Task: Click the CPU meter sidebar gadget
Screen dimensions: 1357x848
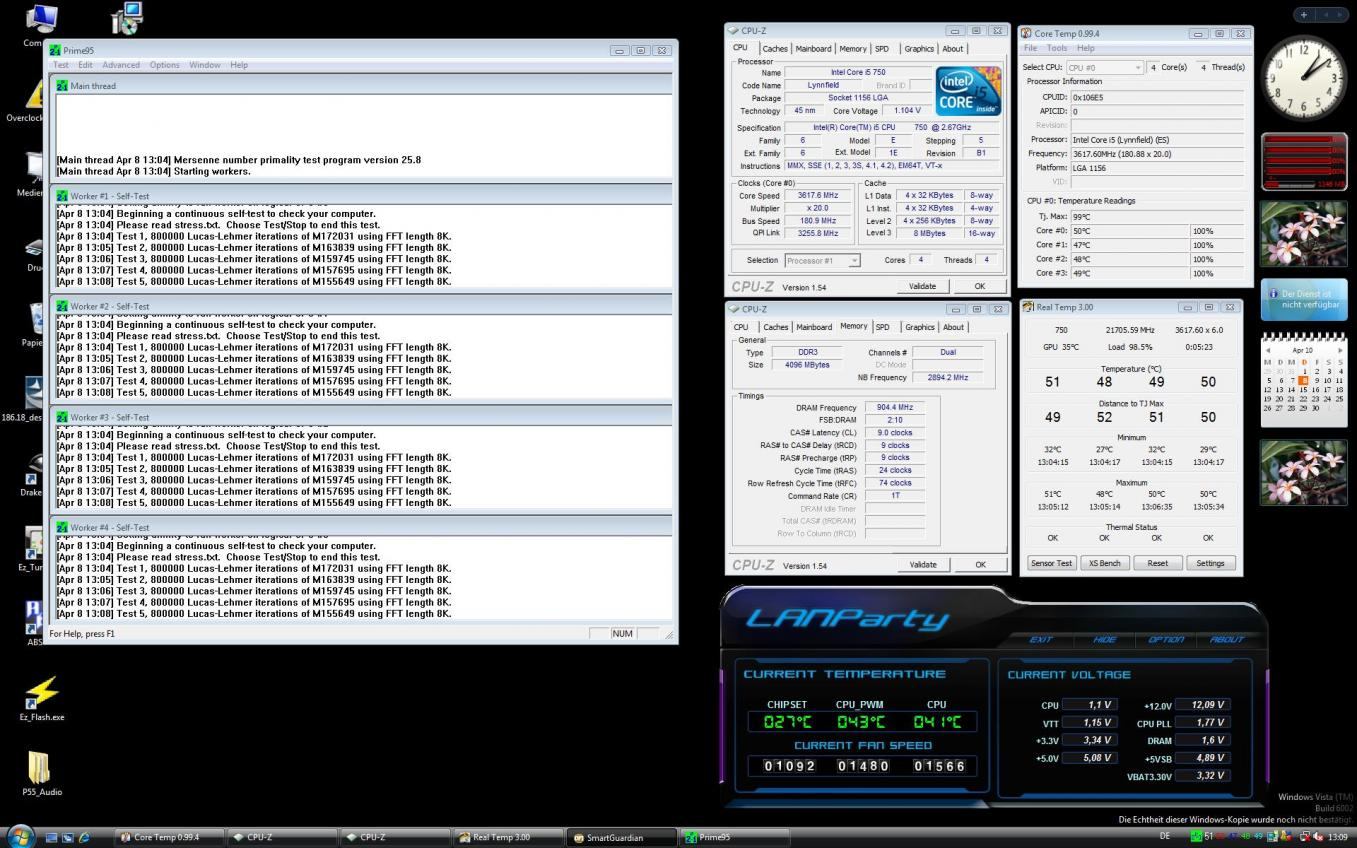Action: (x=1304, y=162)
